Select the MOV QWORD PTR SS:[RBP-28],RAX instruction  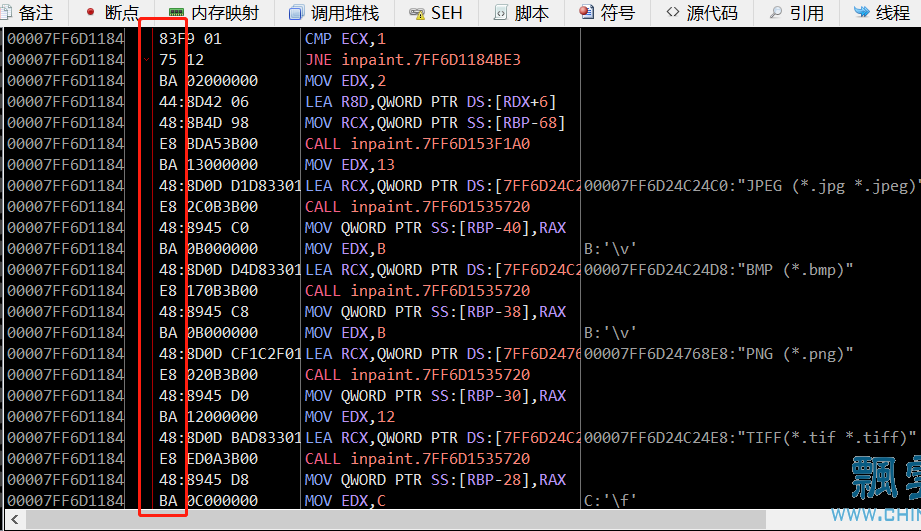(x=435, y=480)
